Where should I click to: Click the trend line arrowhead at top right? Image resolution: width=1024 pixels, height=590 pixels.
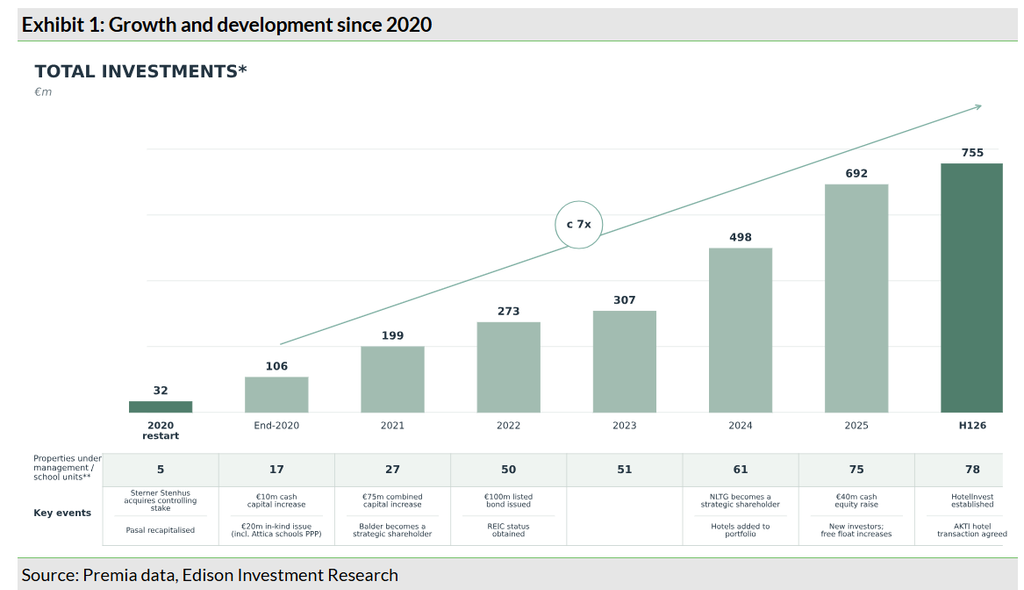[x=978, y=107]
